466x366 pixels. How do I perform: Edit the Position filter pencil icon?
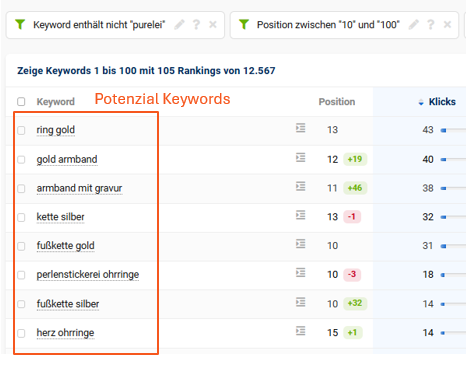coord(414,24)
